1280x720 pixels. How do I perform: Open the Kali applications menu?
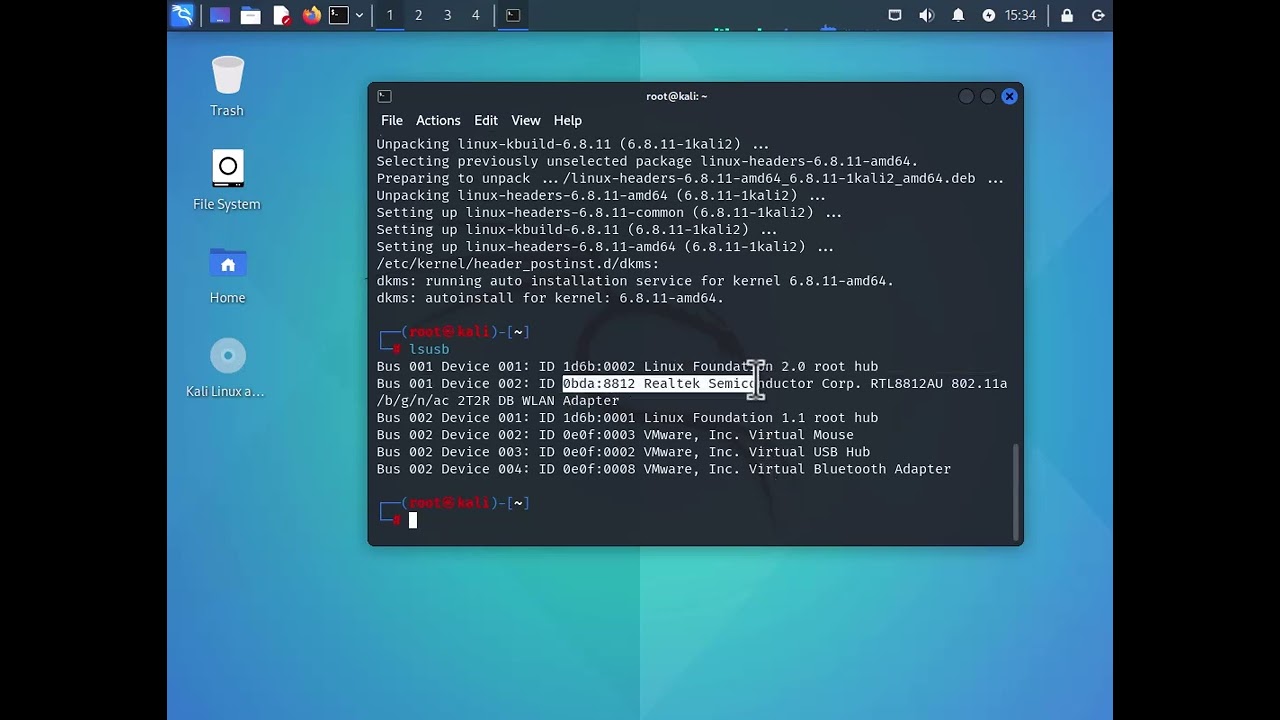point(182,15)
